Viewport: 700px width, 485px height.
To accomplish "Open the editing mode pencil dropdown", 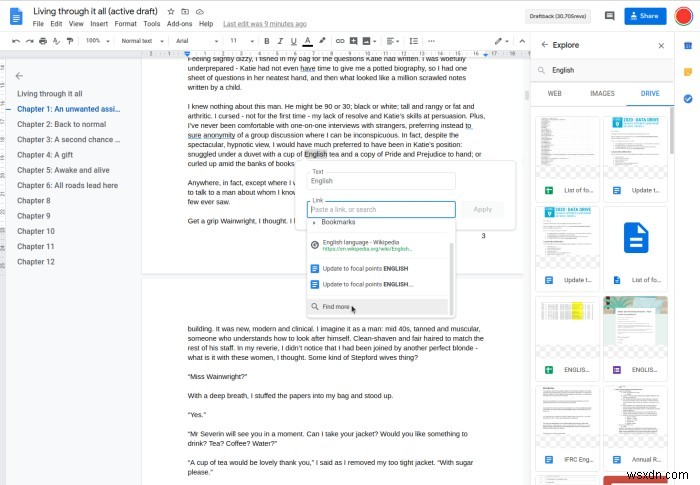I will [x=501, y=41].
